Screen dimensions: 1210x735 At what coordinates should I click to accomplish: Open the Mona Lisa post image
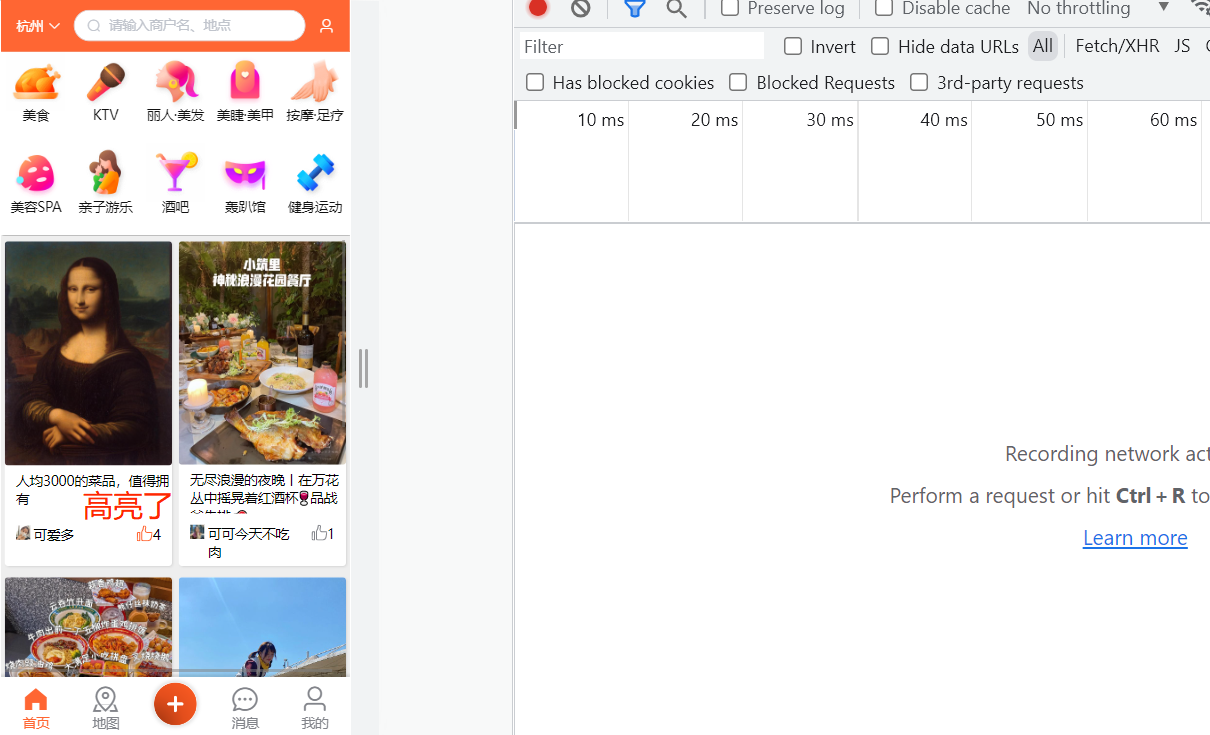[x=88, y=353]
